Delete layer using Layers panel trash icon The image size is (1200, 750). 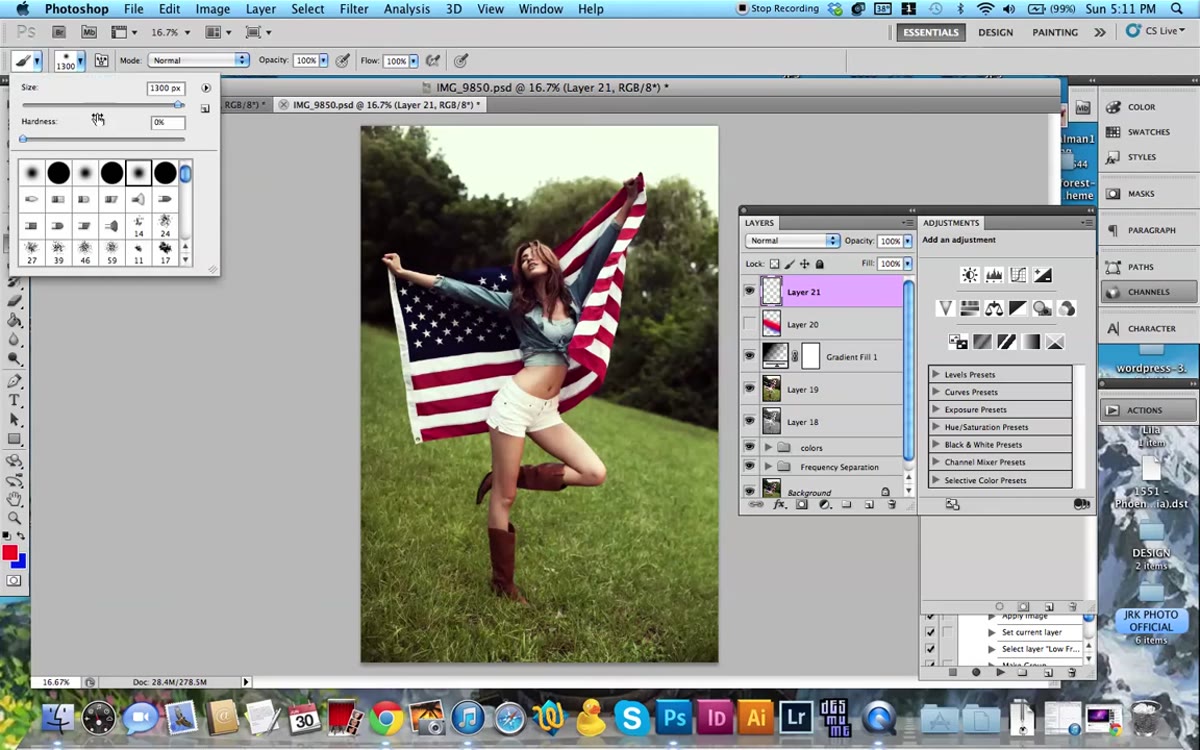891,505
